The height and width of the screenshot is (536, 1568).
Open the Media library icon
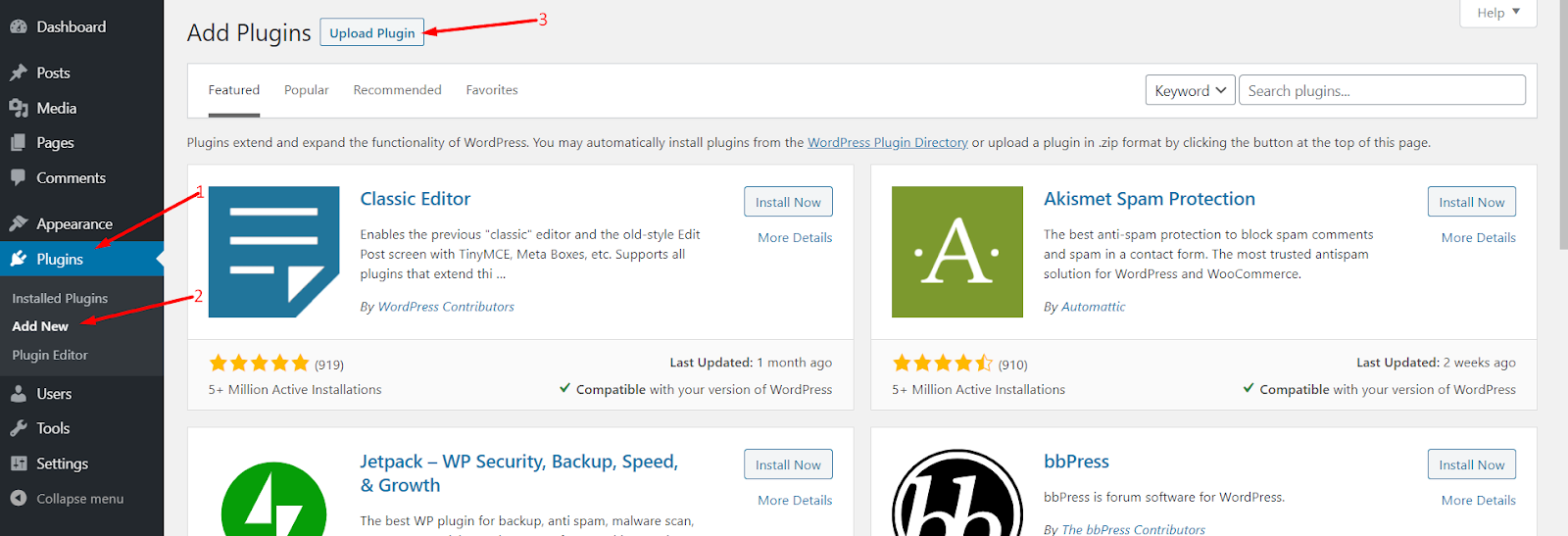coord(18,108)
